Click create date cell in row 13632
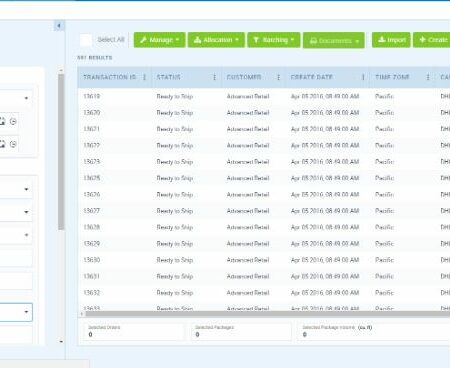 [325, 293]
